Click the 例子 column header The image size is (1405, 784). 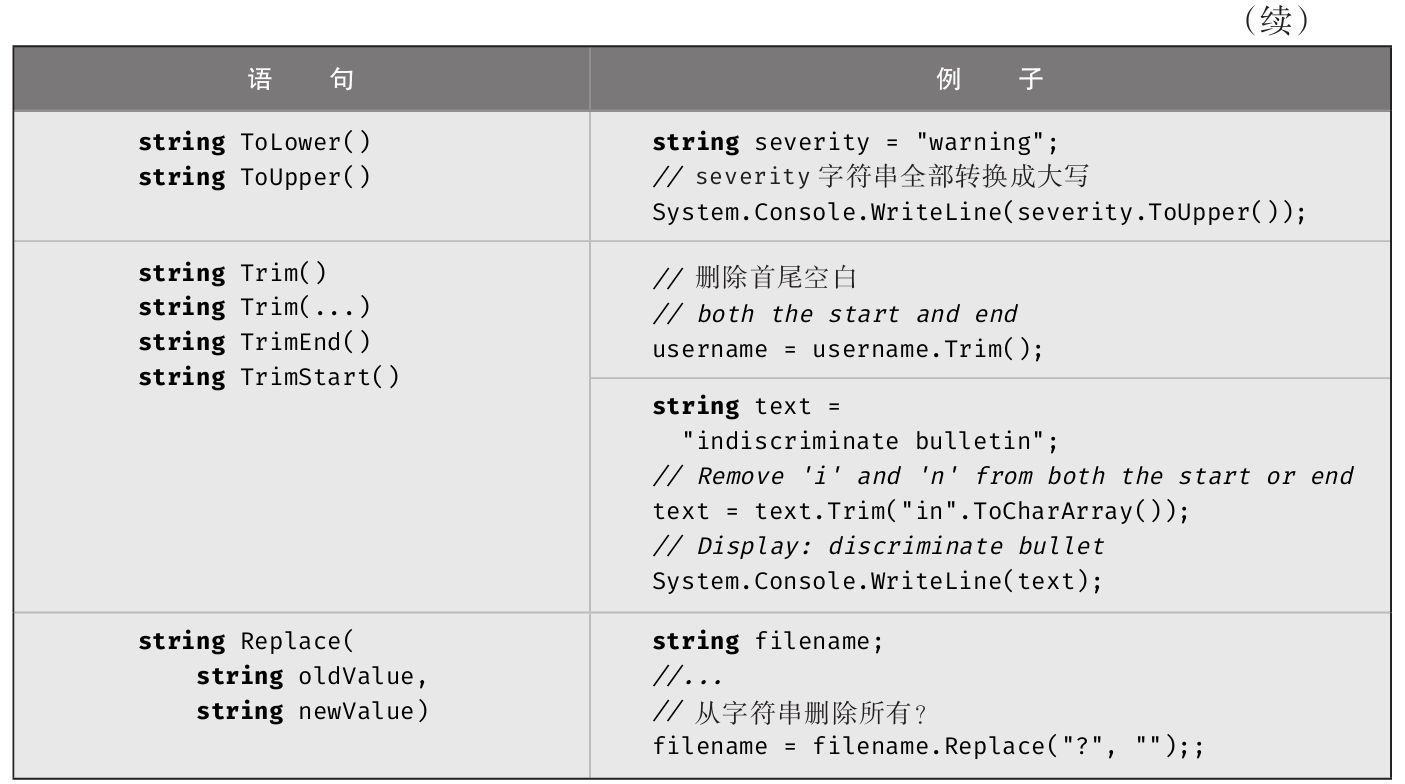(x=989, y=79)
